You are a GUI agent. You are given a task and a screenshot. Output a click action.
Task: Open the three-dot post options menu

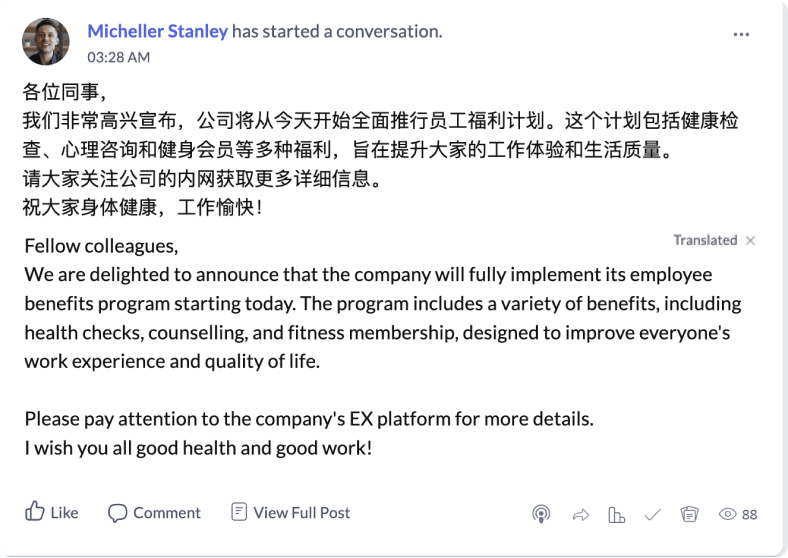click(741, 34)
